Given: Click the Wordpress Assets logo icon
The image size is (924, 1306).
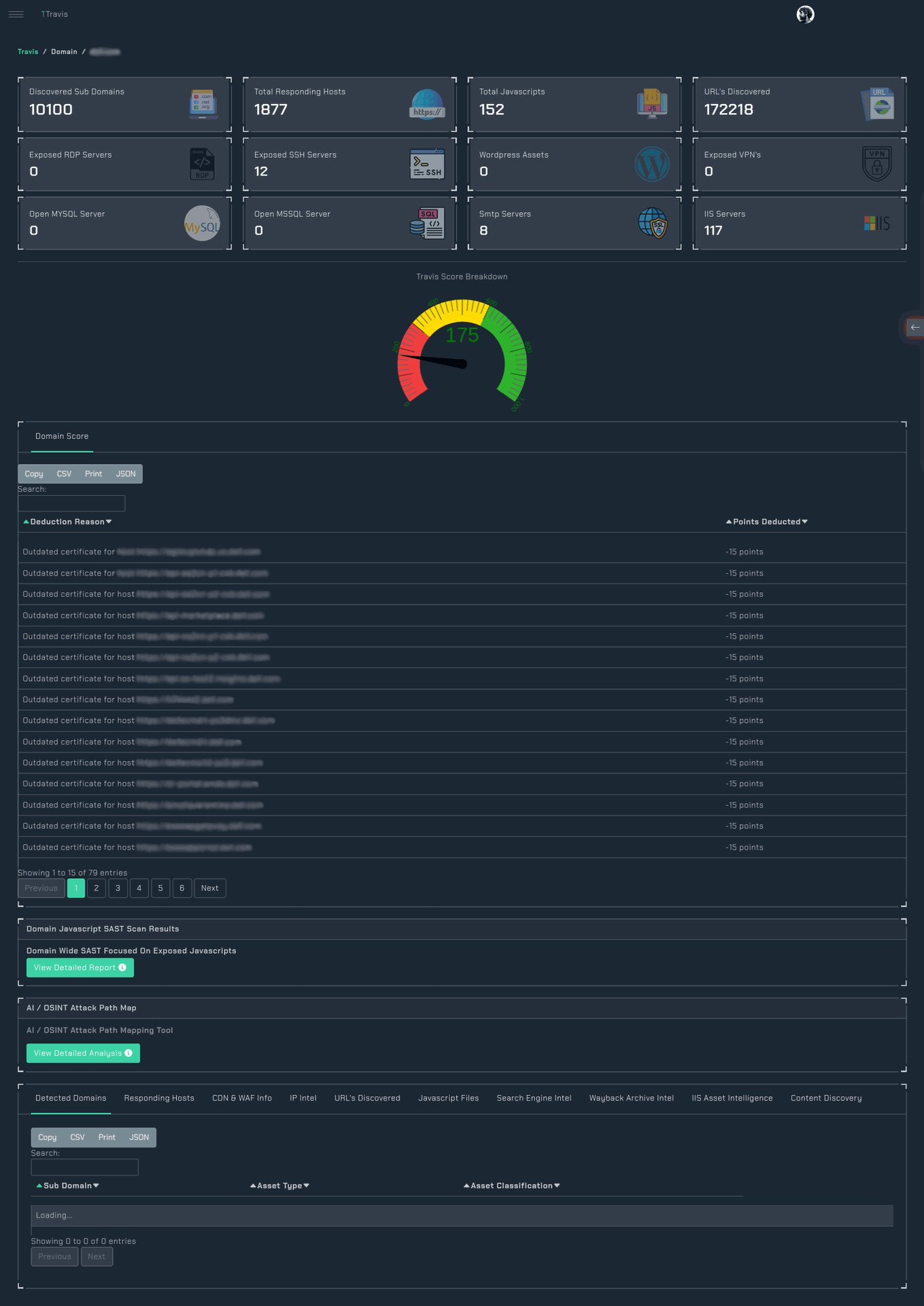Looking at the screenshot, I should click(652, 164).
